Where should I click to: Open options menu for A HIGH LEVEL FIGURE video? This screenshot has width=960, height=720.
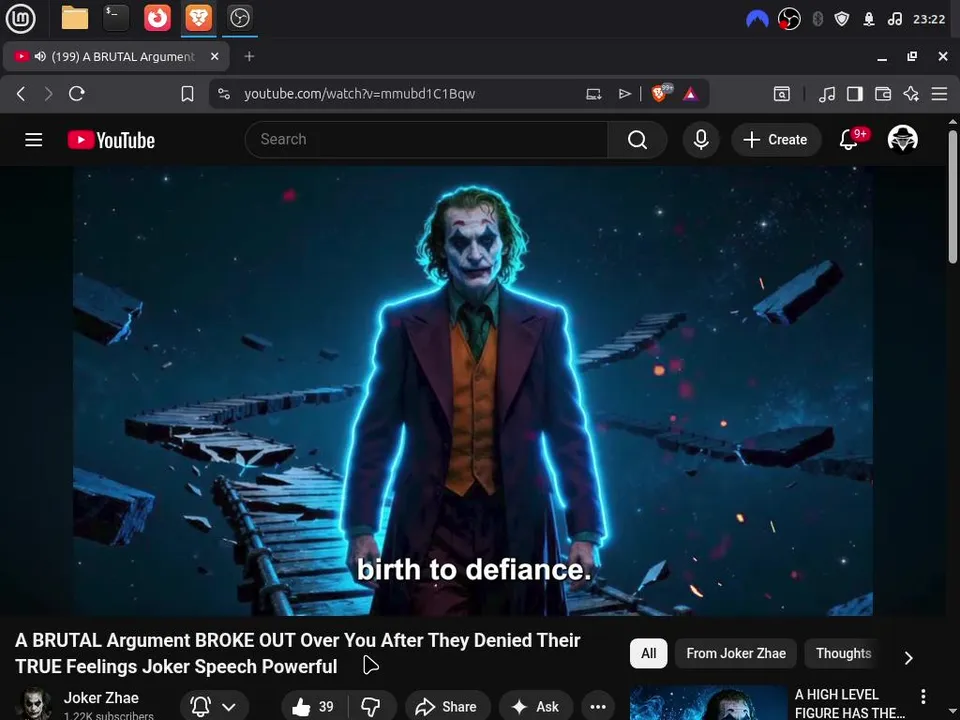pyautogui.click(x=923, y=696)
